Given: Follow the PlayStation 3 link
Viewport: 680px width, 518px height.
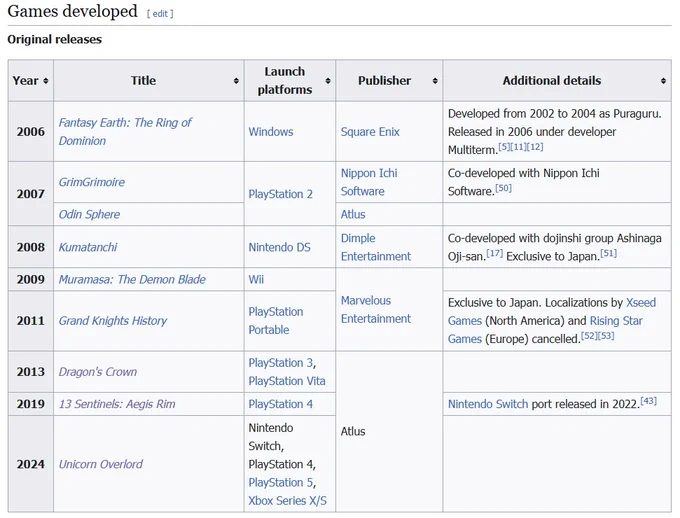Looking at the screenshot, I should point(280,363).
